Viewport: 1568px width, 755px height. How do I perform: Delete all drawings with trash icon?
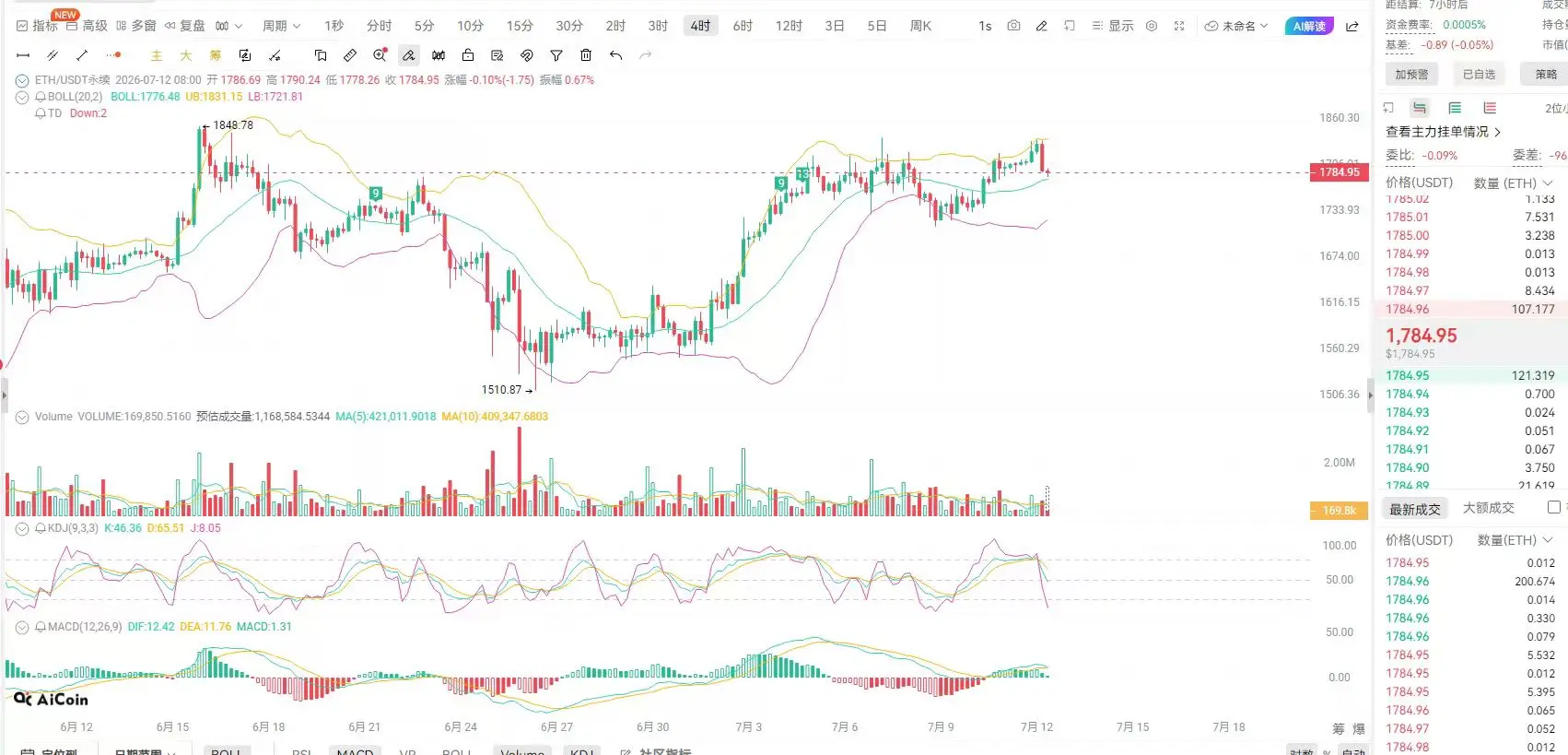tap(586, 55)
